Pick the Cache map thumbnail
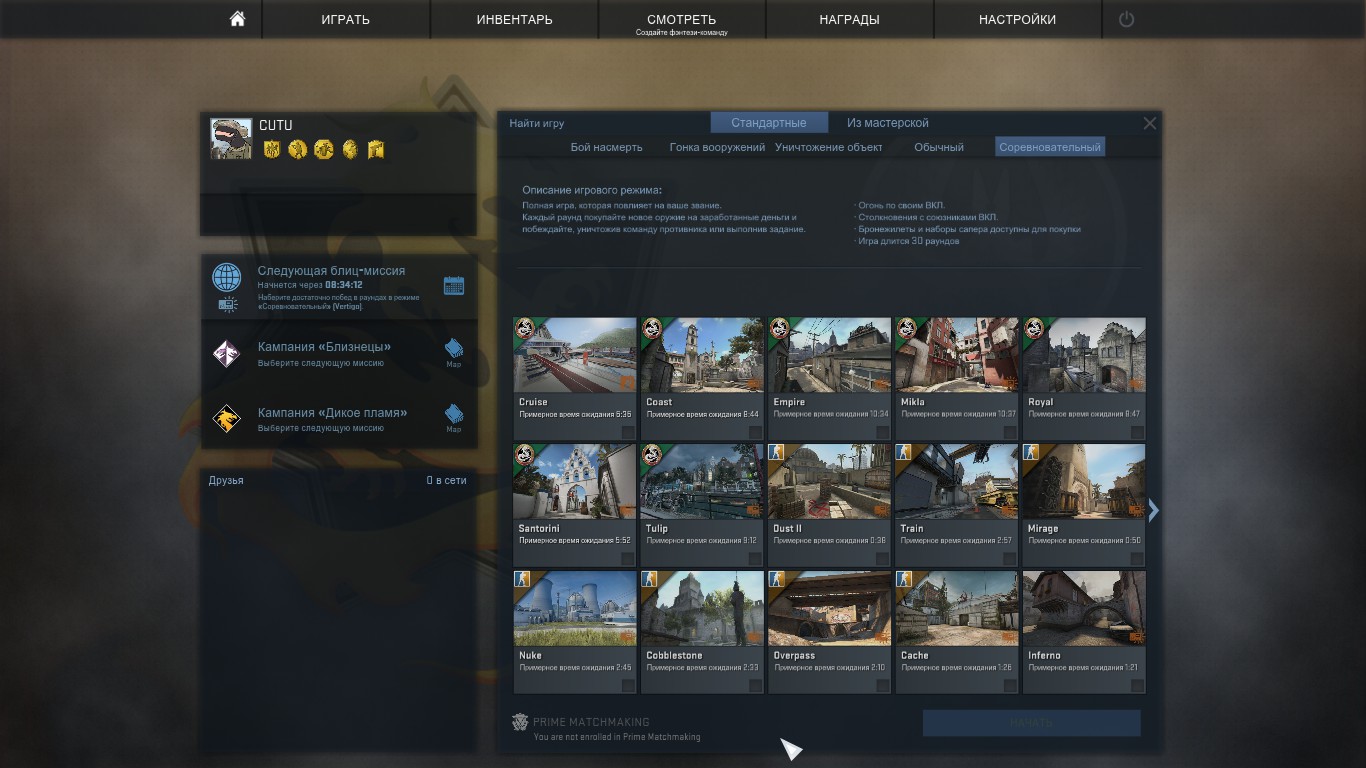Viewport: 1366px width, 768px height. (957, 609)
